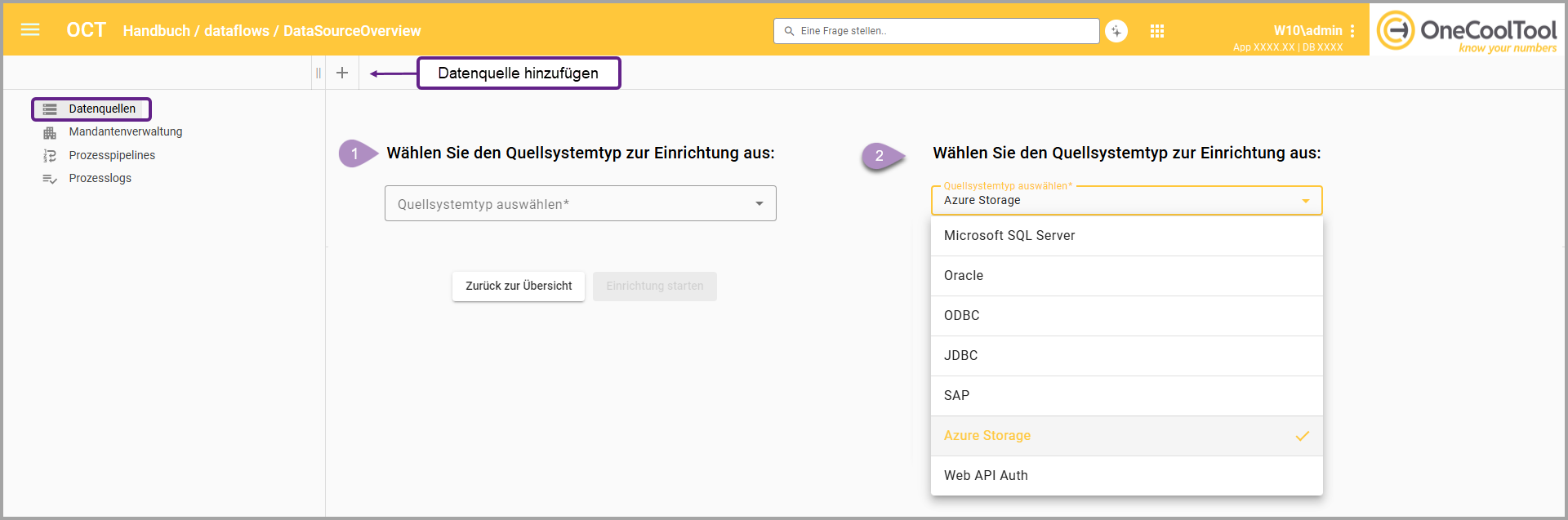Select Microsoft SQL Server option
This screenshot has height=520, width=1568.
click(1126, 235)
